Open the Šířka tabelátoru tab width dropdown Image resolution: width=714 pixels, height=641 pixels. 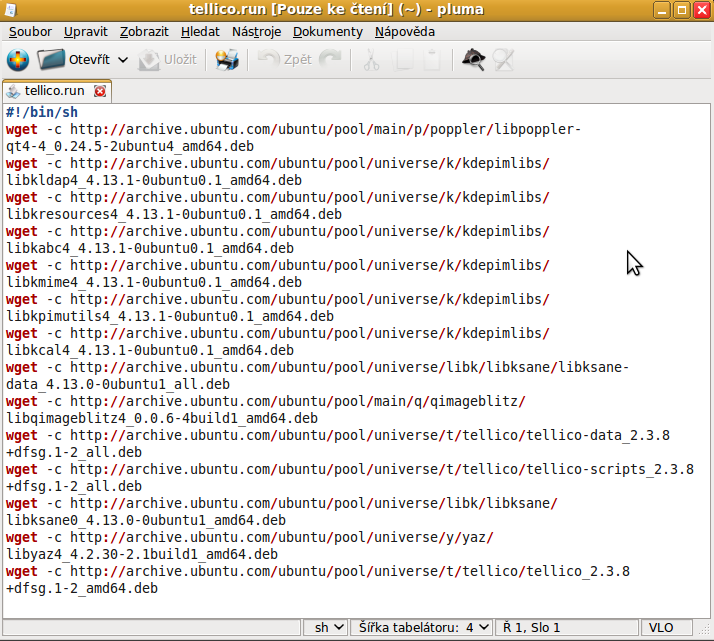pos(421,627)
